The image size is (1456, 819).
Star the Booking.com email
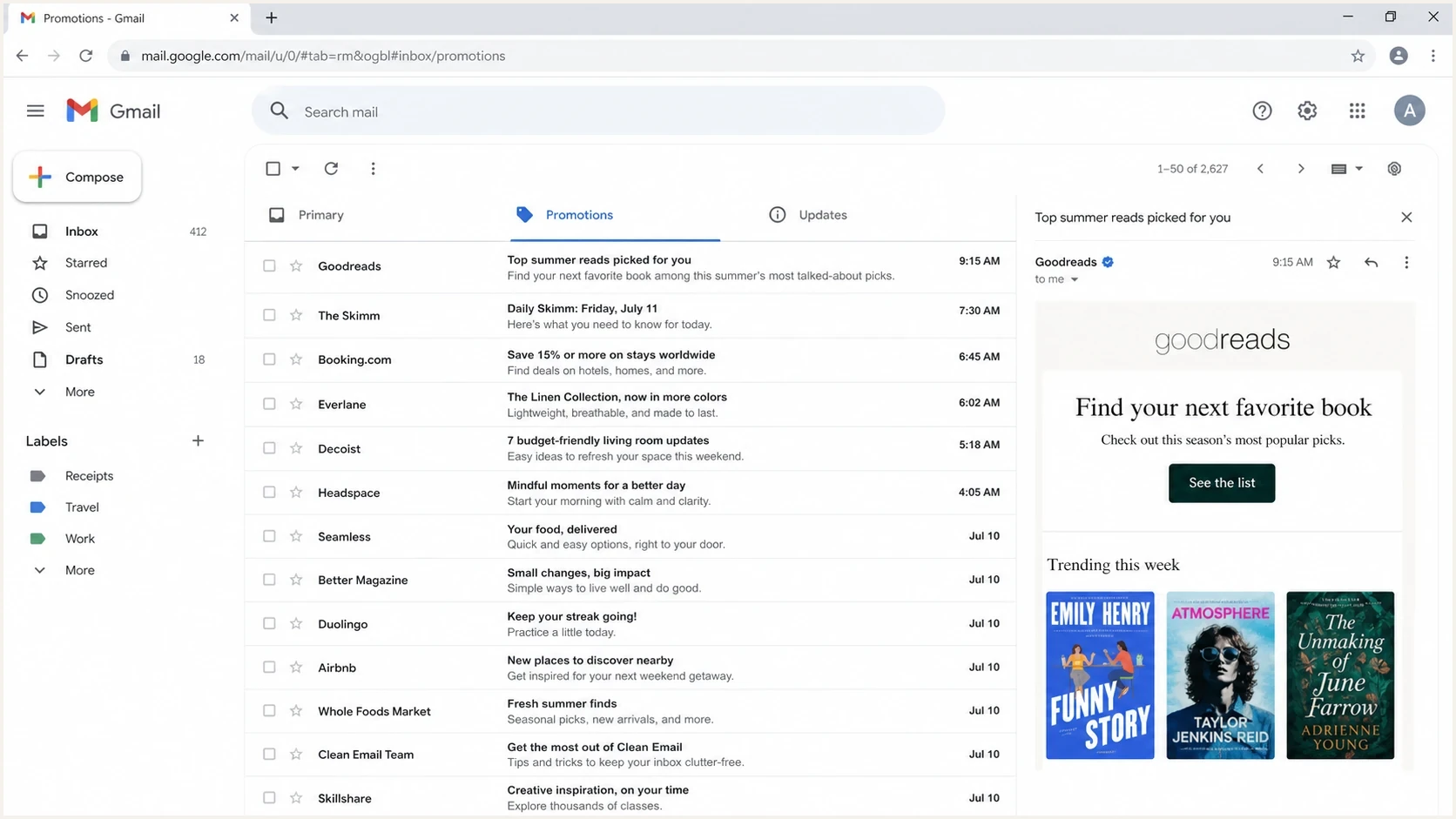[296, 359]
